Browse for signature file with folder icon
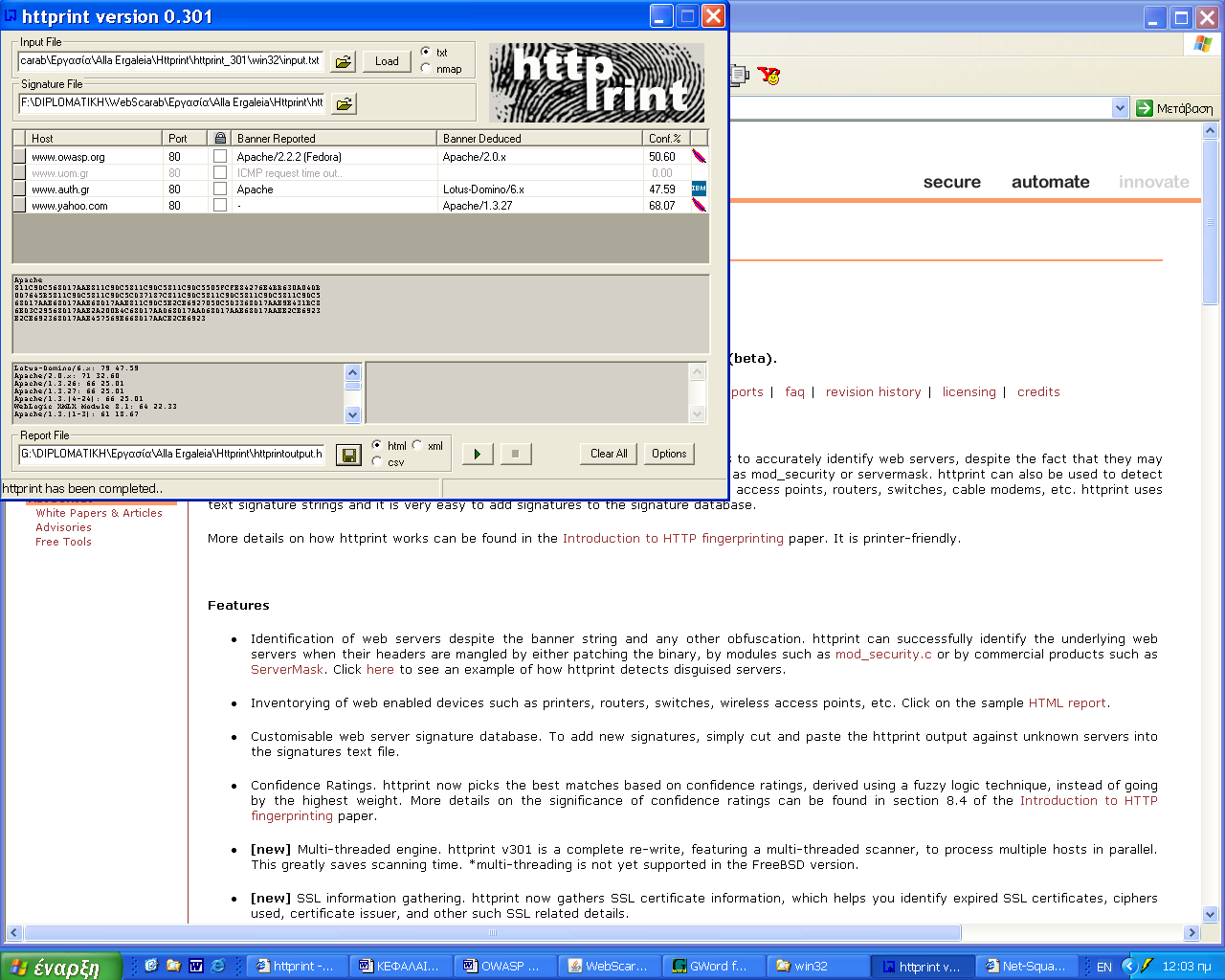This screenshot has height=980, width=1225. [345, 103]
